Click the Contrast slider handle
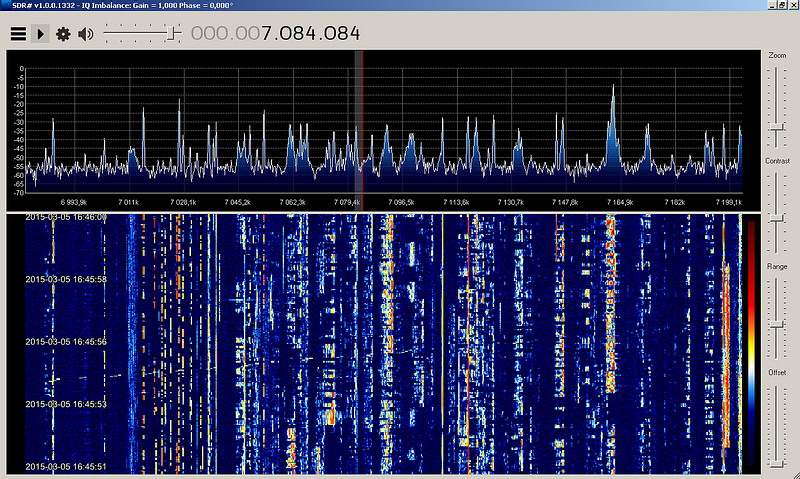Screen dimensions: 800x479 click(x=777, y=219)
